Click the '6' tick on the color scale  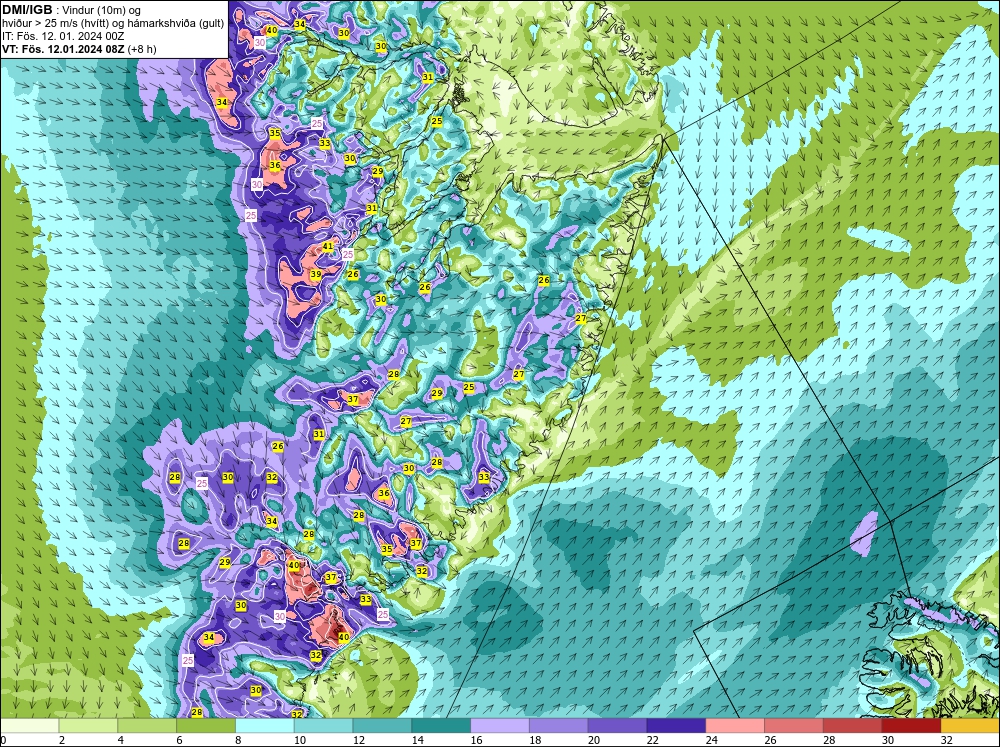179,740
